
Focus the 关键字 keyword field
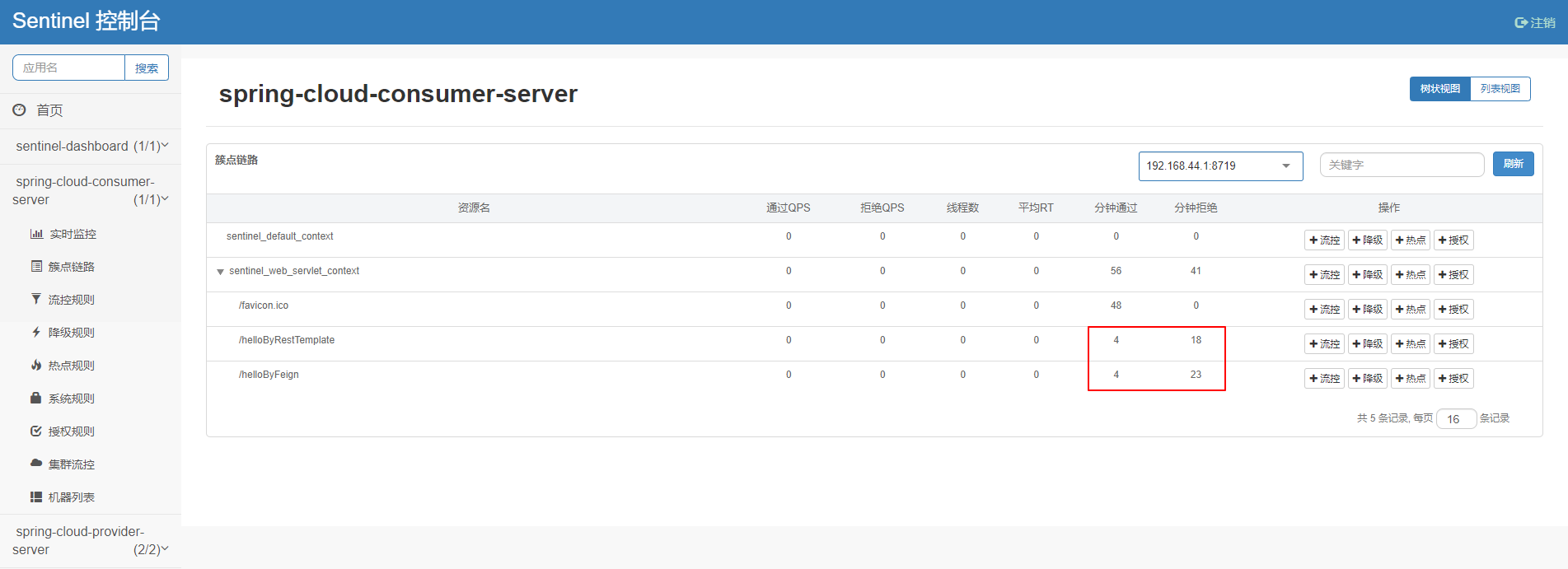(1402, 165)
